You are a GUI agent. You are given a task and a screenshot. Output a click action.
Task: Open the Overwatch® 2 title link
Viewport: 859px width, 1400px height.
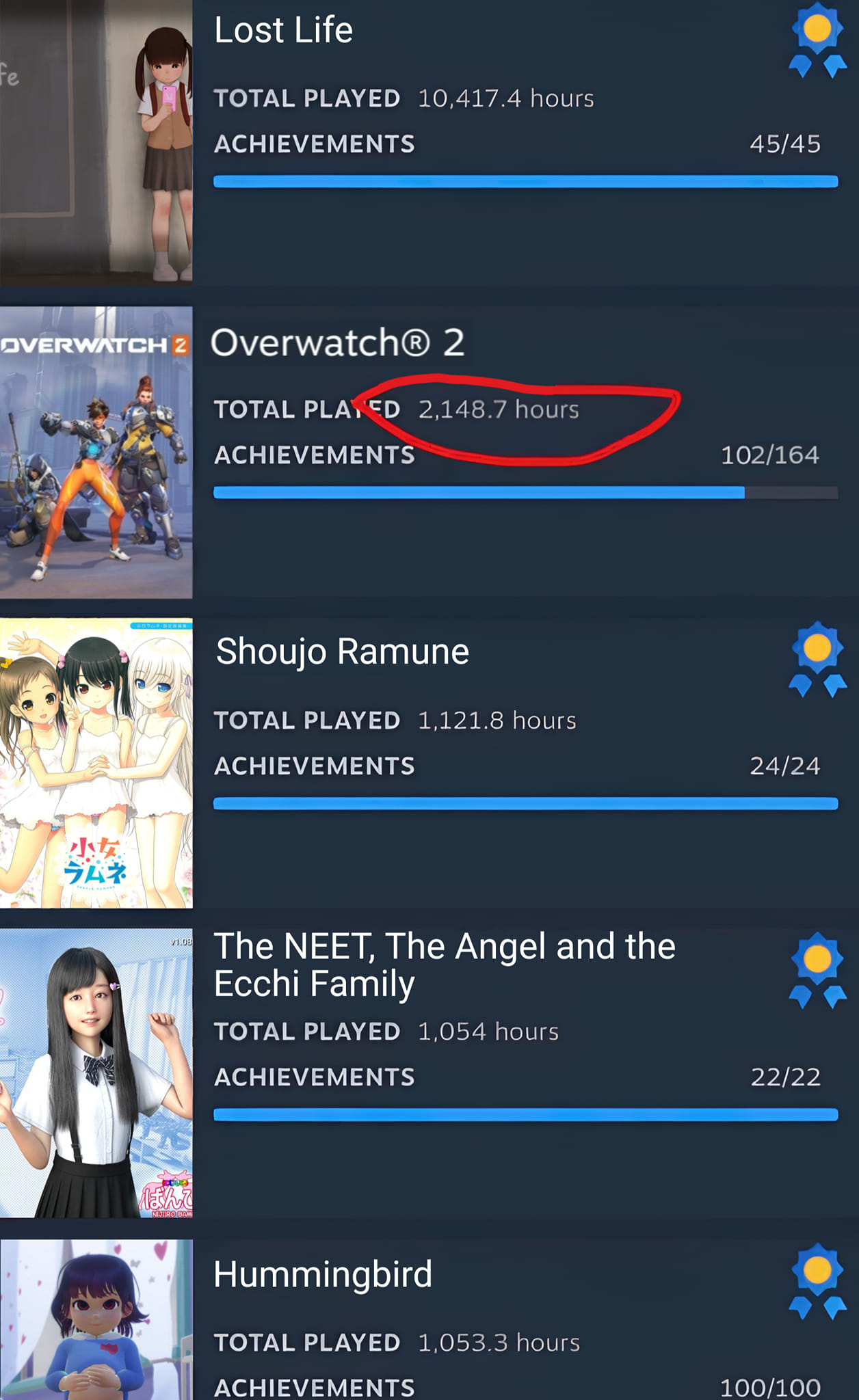[x=338, y=342]
